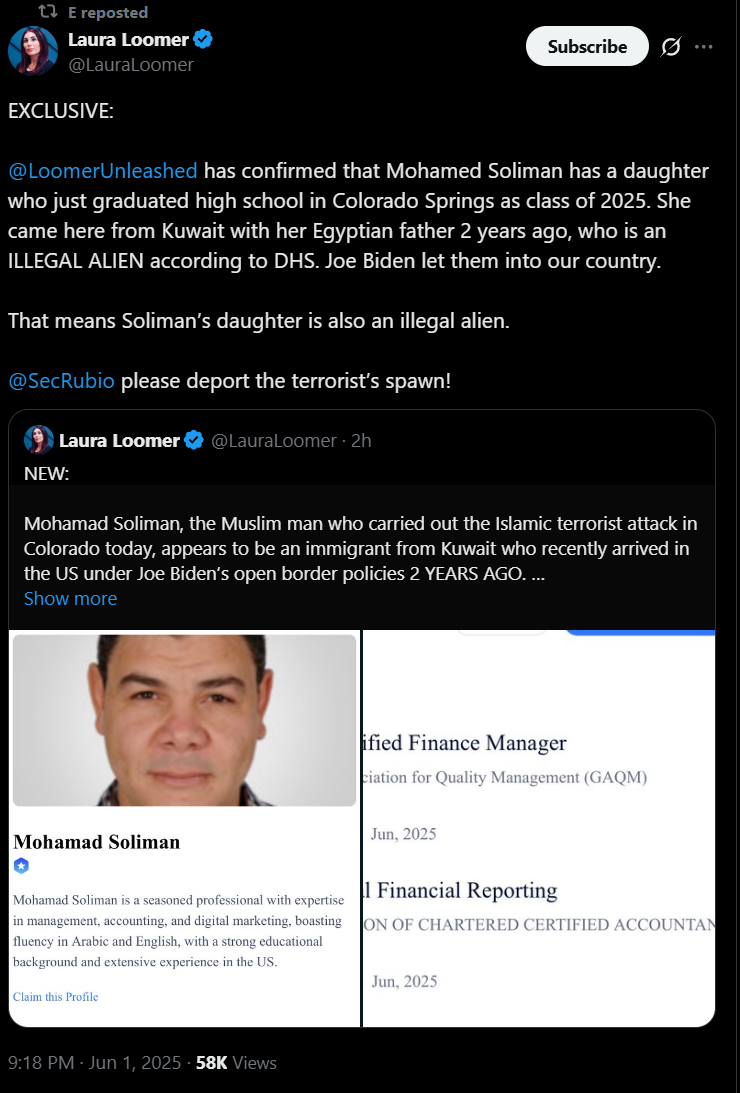
Task: Open the certifications screenshot image on right
Action: [539, 828]
